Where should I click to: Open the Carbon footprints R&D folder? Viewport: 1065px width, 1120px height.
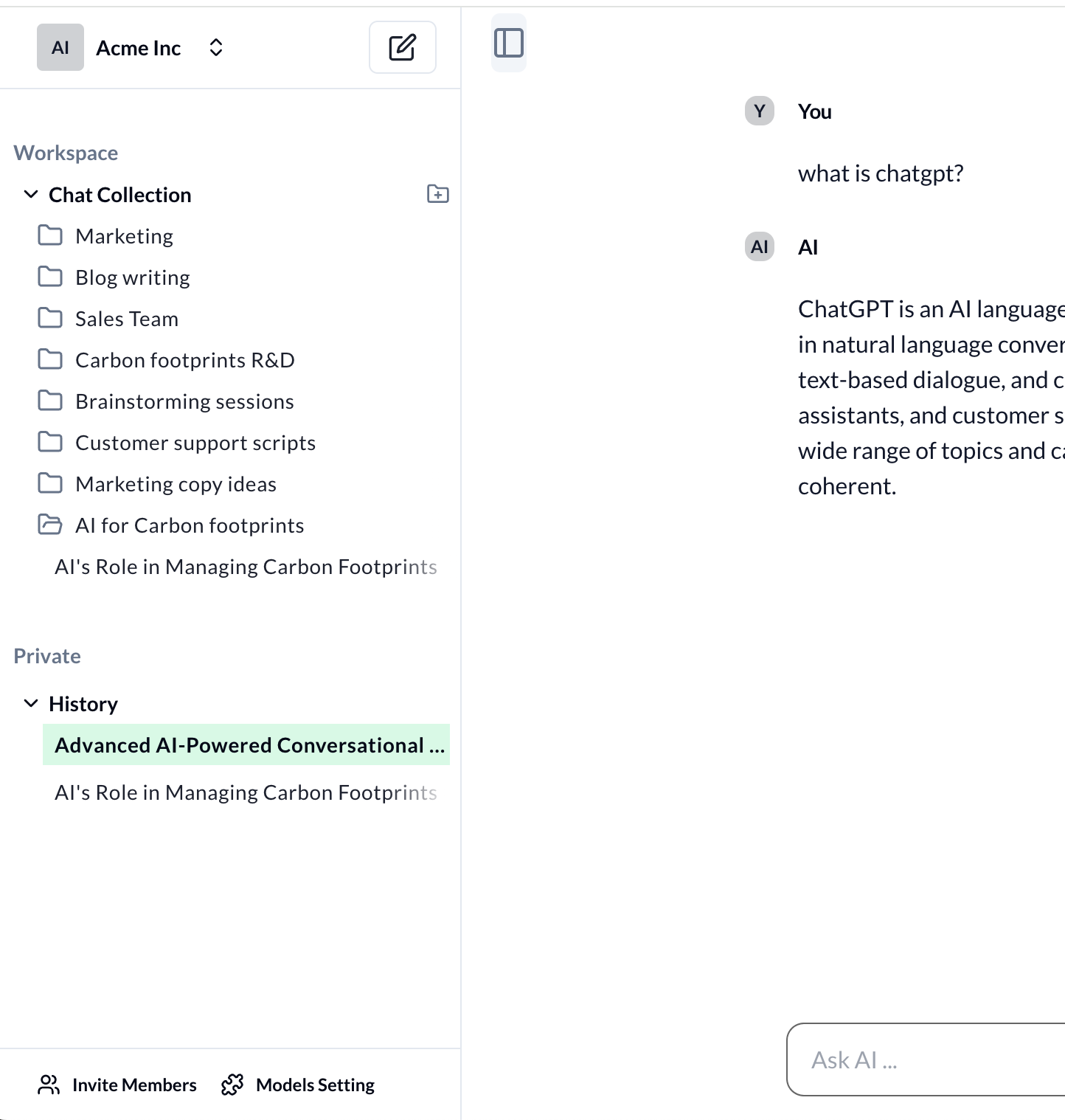pos(184,359)
